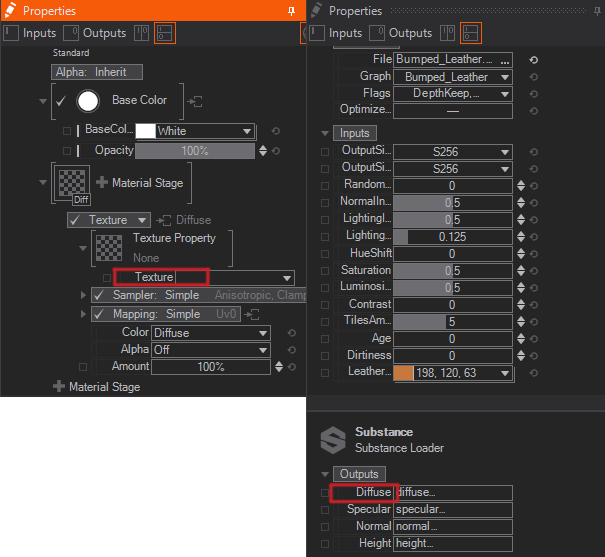Click the Substance Loader logo icon

[332, 440]
